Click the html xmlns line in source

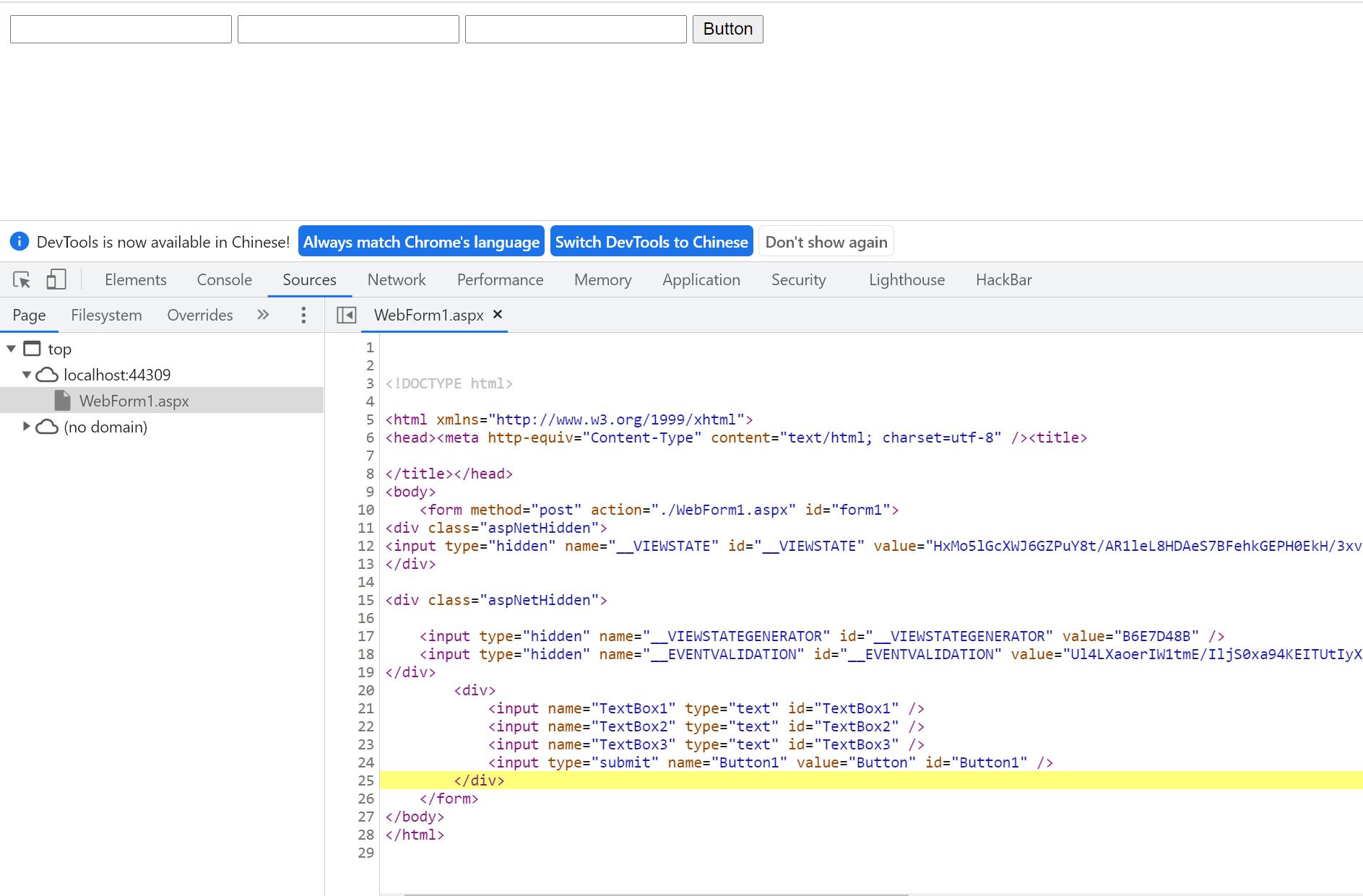coord(569,419)
